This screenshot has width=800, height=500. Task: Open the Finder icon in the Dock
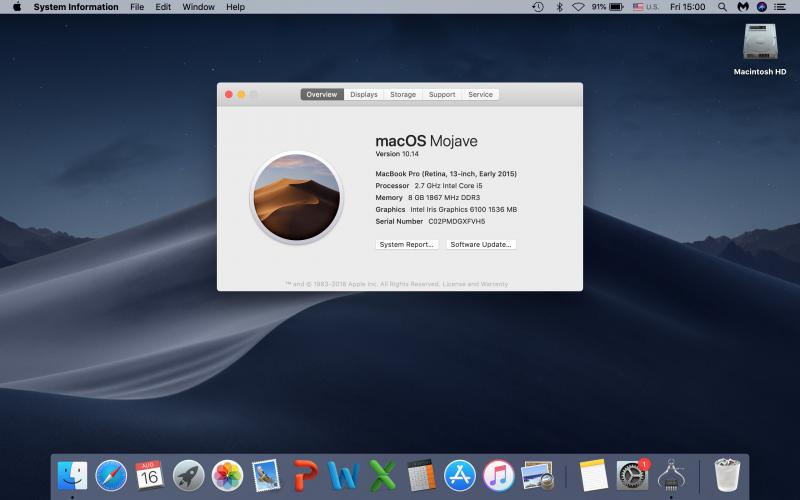pyautogui.click(x=72, y=476)
